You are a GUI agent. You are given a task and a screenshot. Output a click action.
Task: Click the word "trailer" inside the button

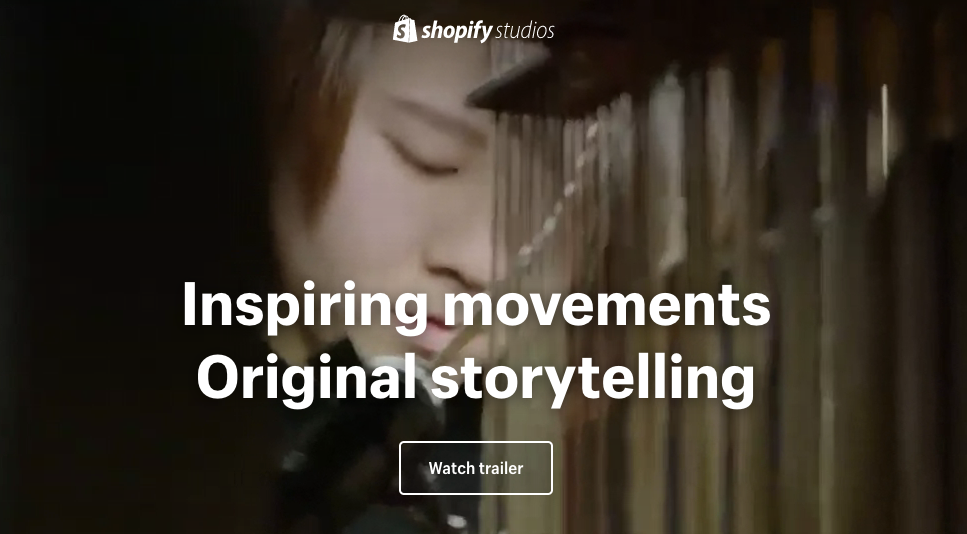click(501, 468)
